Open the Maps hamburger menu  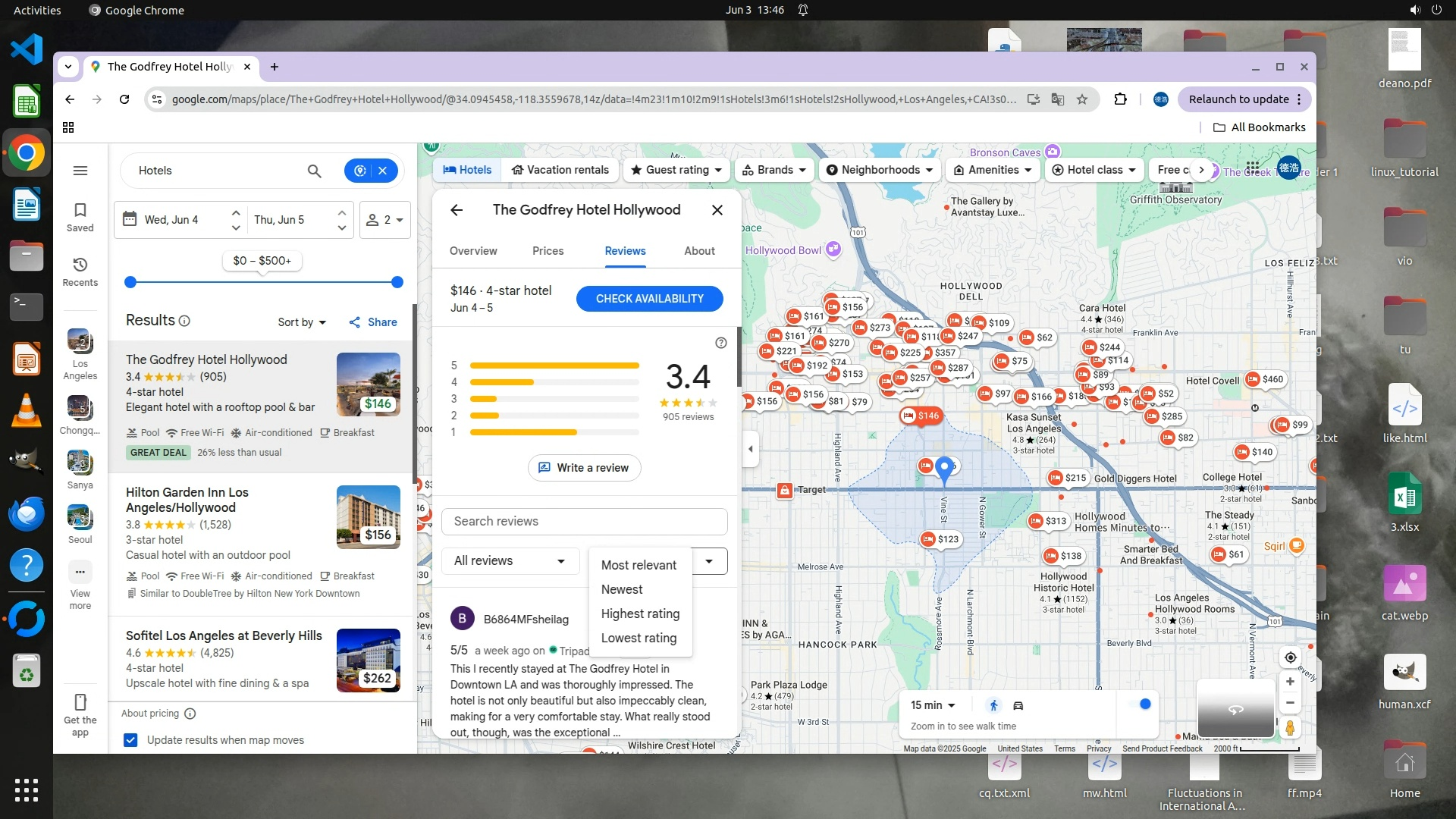tap(80, 171)
